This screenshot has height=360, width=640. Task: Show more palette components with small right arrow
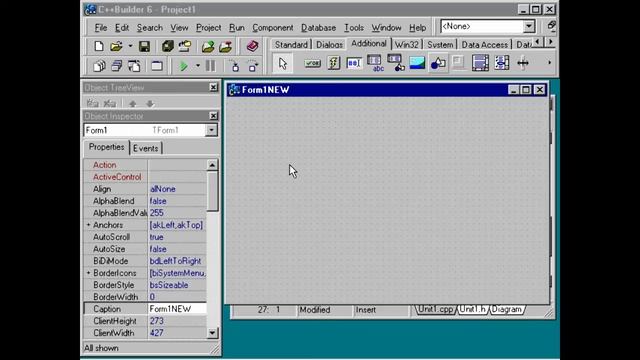coord(549,63)
